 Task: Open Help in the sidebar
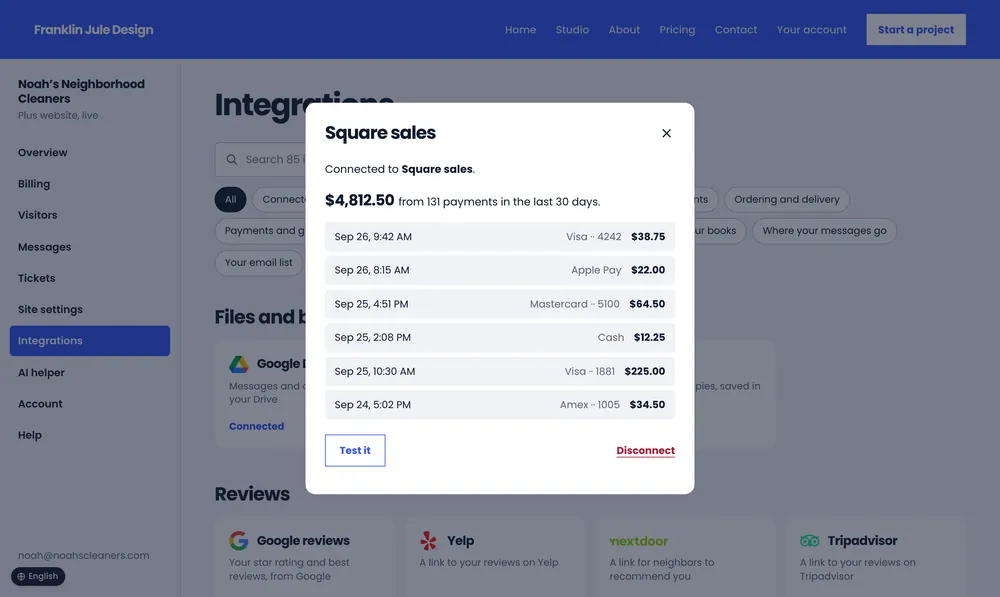[x=30, y=435]
